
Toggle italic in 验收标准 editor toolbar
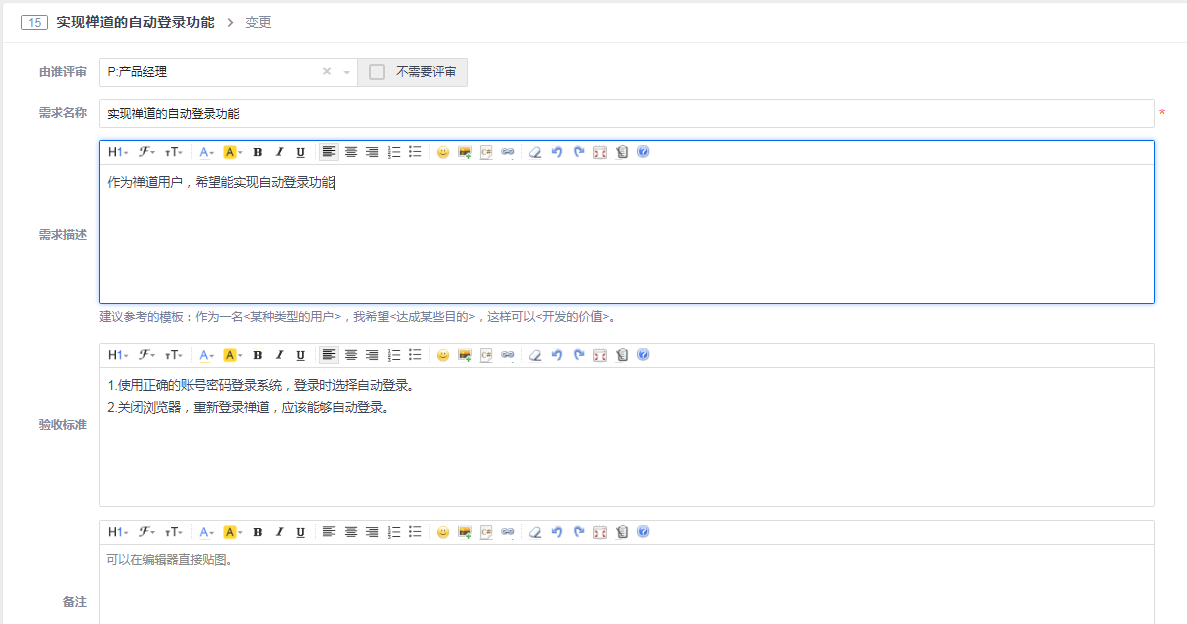pos(279,355)
